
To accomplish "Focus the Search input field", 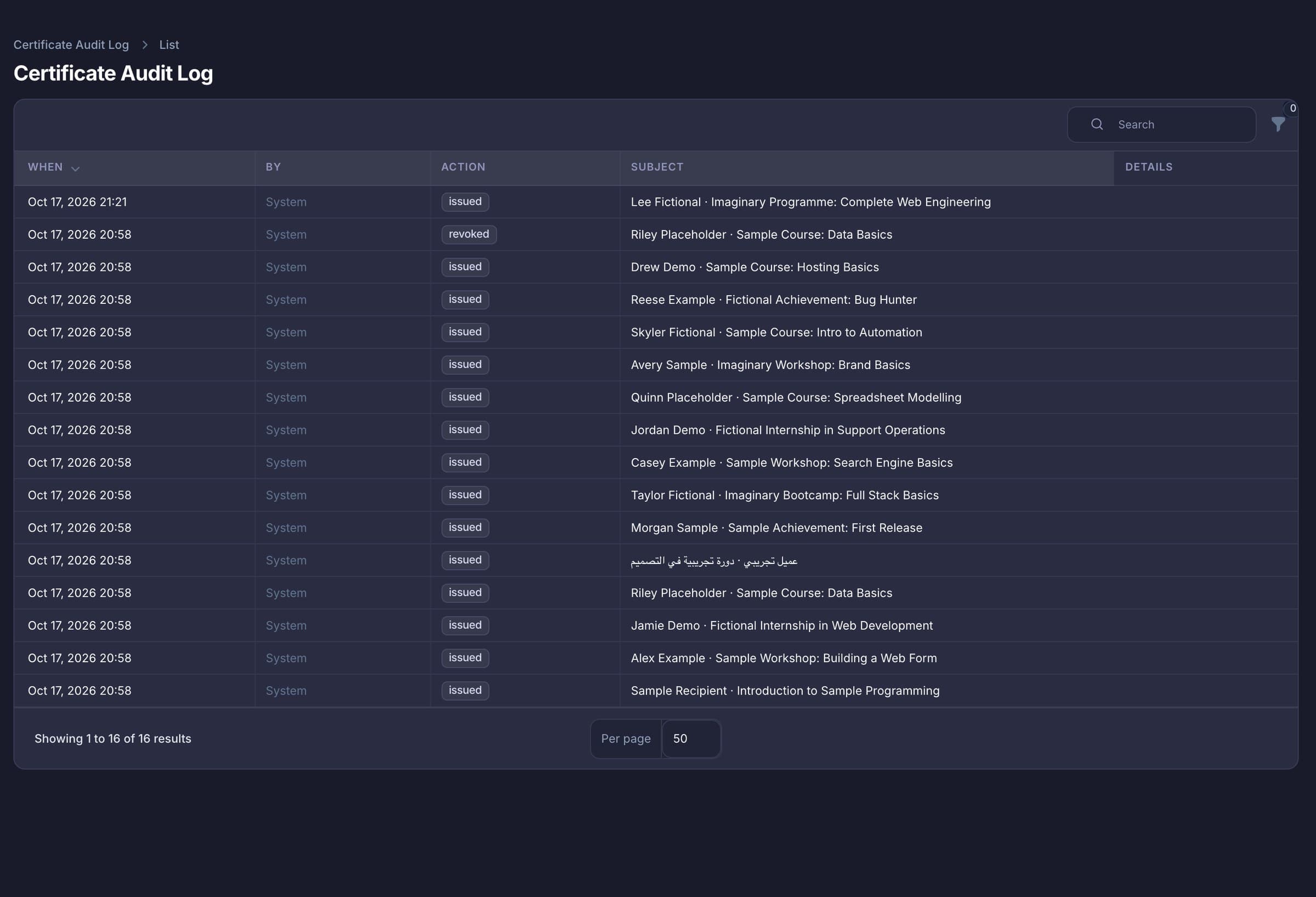I will tap(1161, 125).
